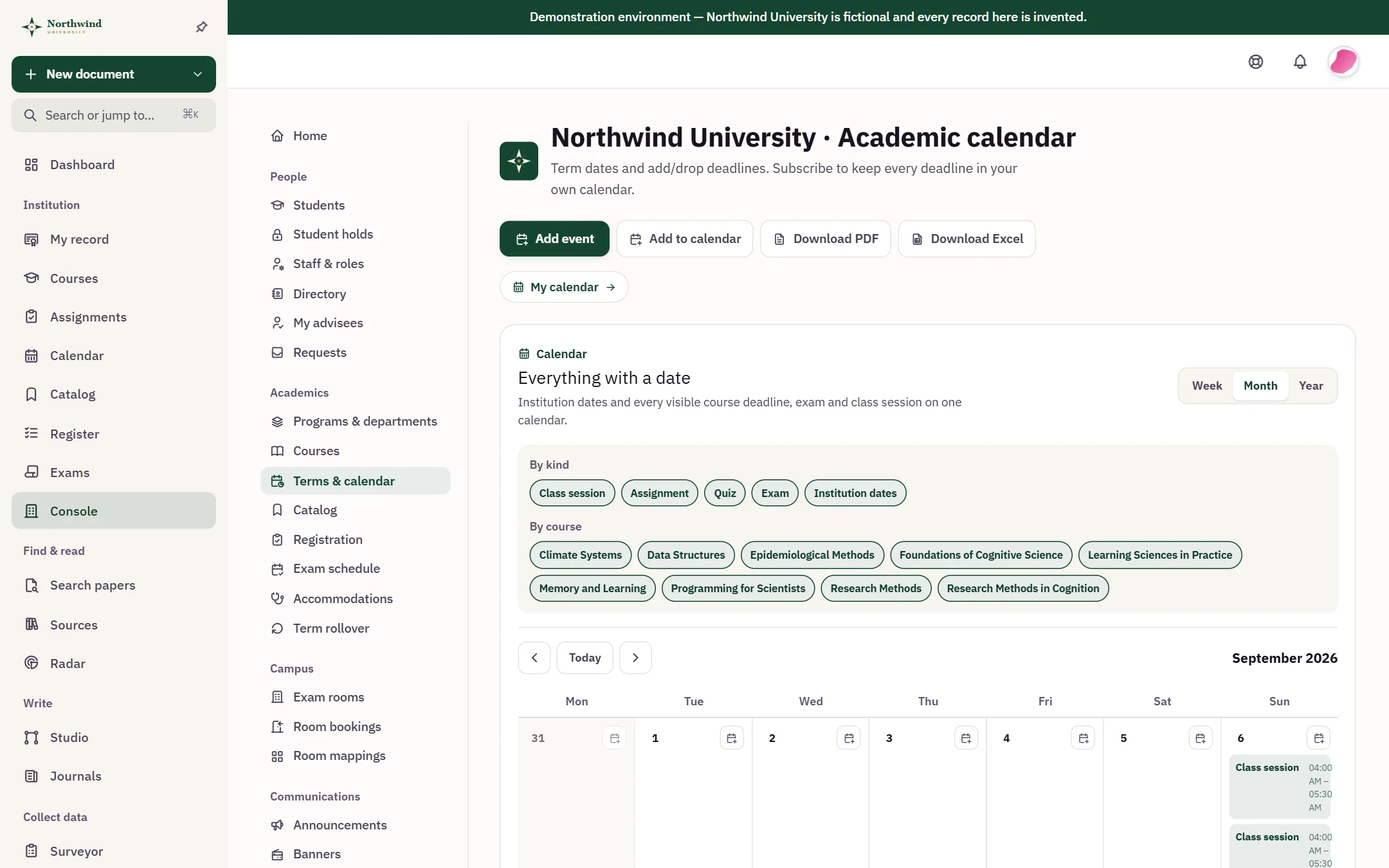The width and height of the screenshot is (1389, 868).
Task: Go to previous month arrow
Action: [x=534, y=658]
